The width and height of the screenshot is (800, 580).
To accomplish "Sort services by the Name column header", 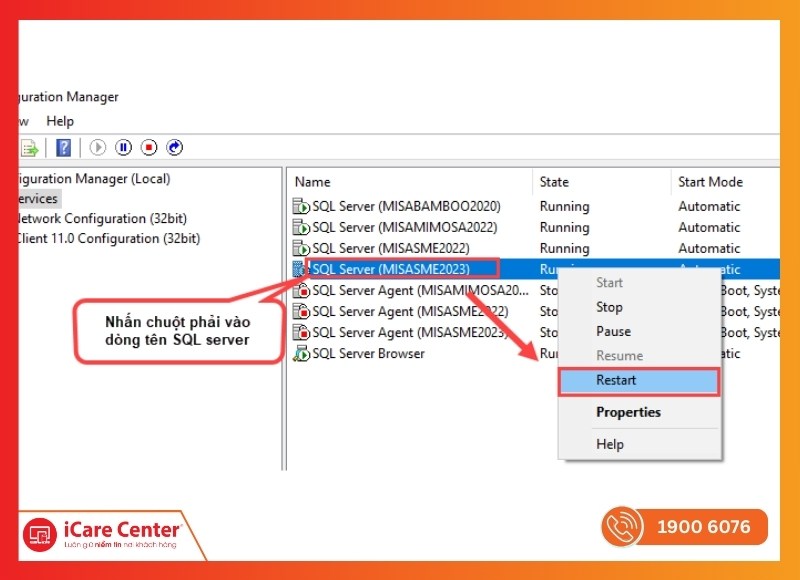I will 313,182.
